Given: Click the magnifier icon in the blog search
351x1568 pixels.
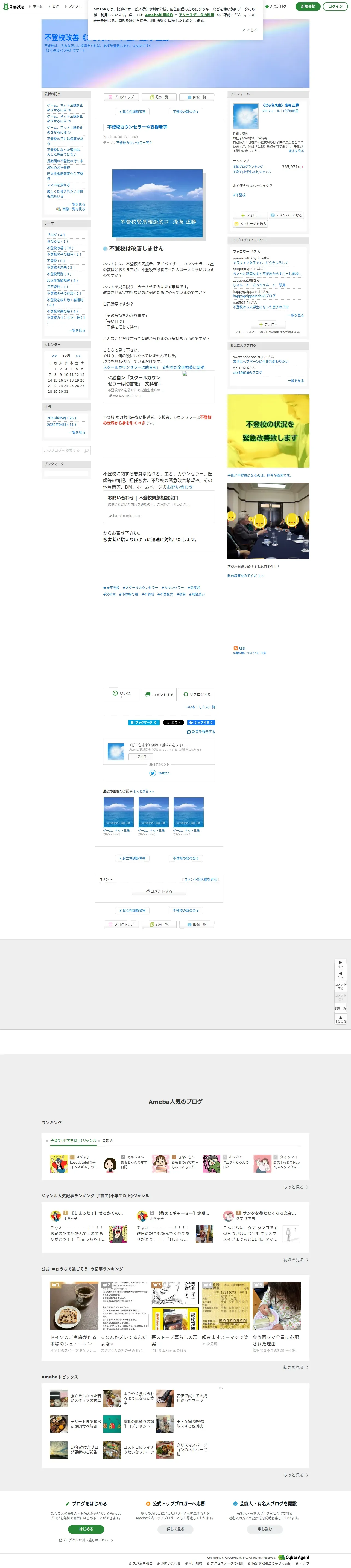Looking at the screenshot, I should point(87,451).
